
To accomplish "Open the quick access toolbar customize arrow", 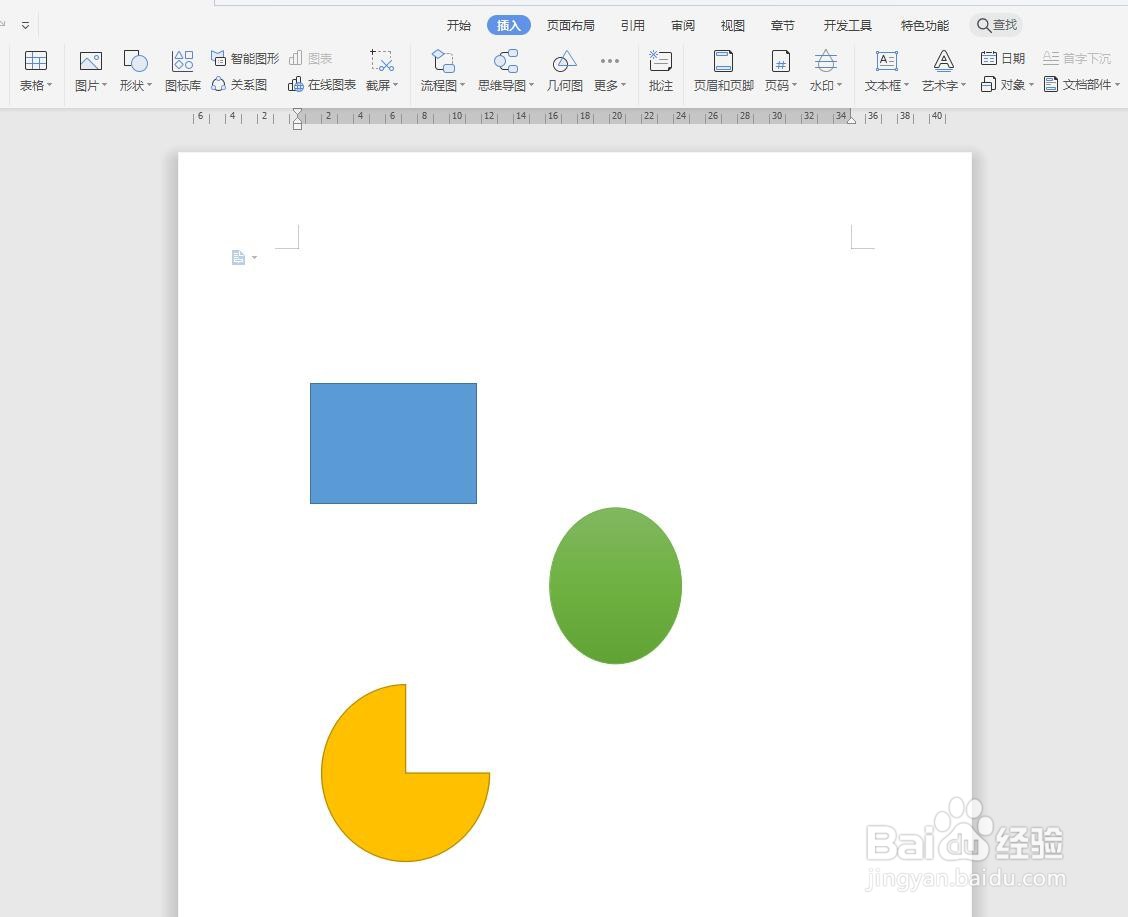I will pyautogui.click(x=25, y=25).
